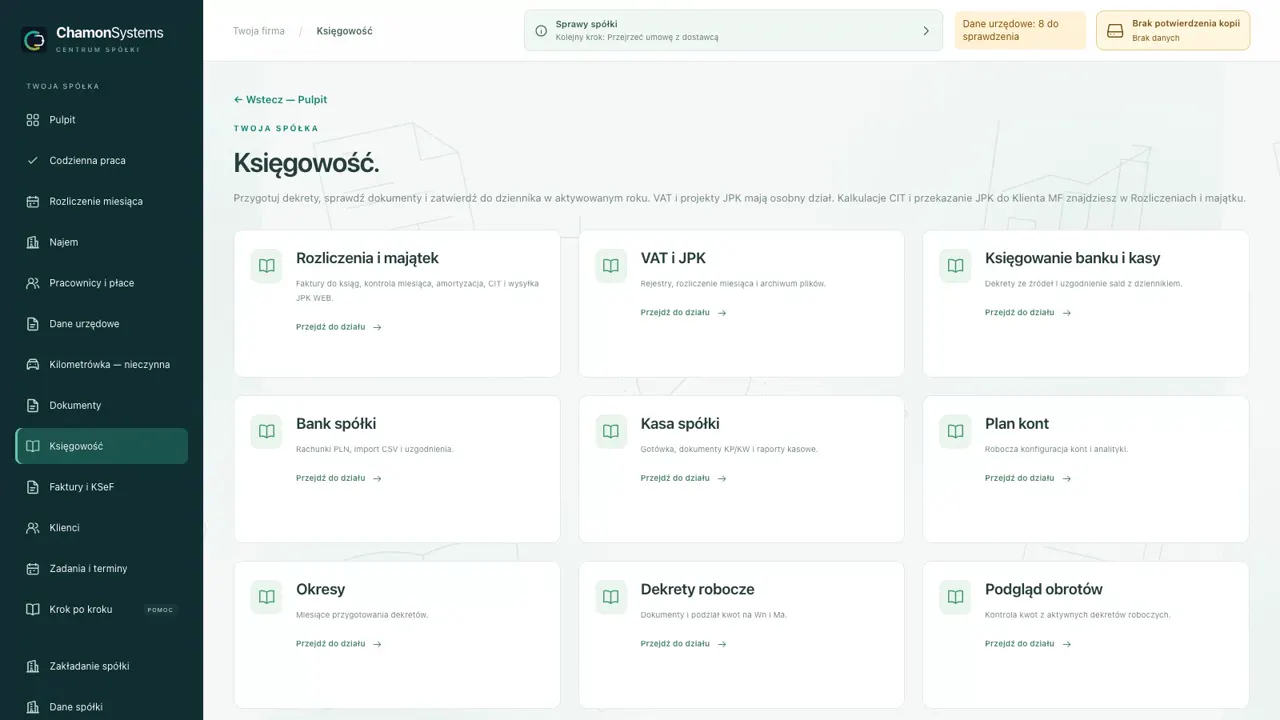Click the people icon beside Pracownicy i płace
Viewport: 1280px width, 720px height.
pyautogui.click(x=32, y=283)
